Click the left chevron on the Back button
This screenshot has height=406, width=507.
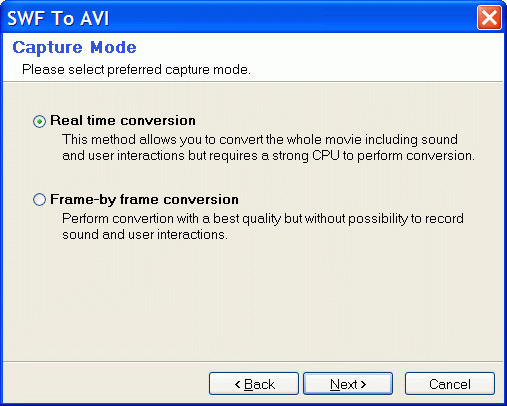[x=237, y=384]
